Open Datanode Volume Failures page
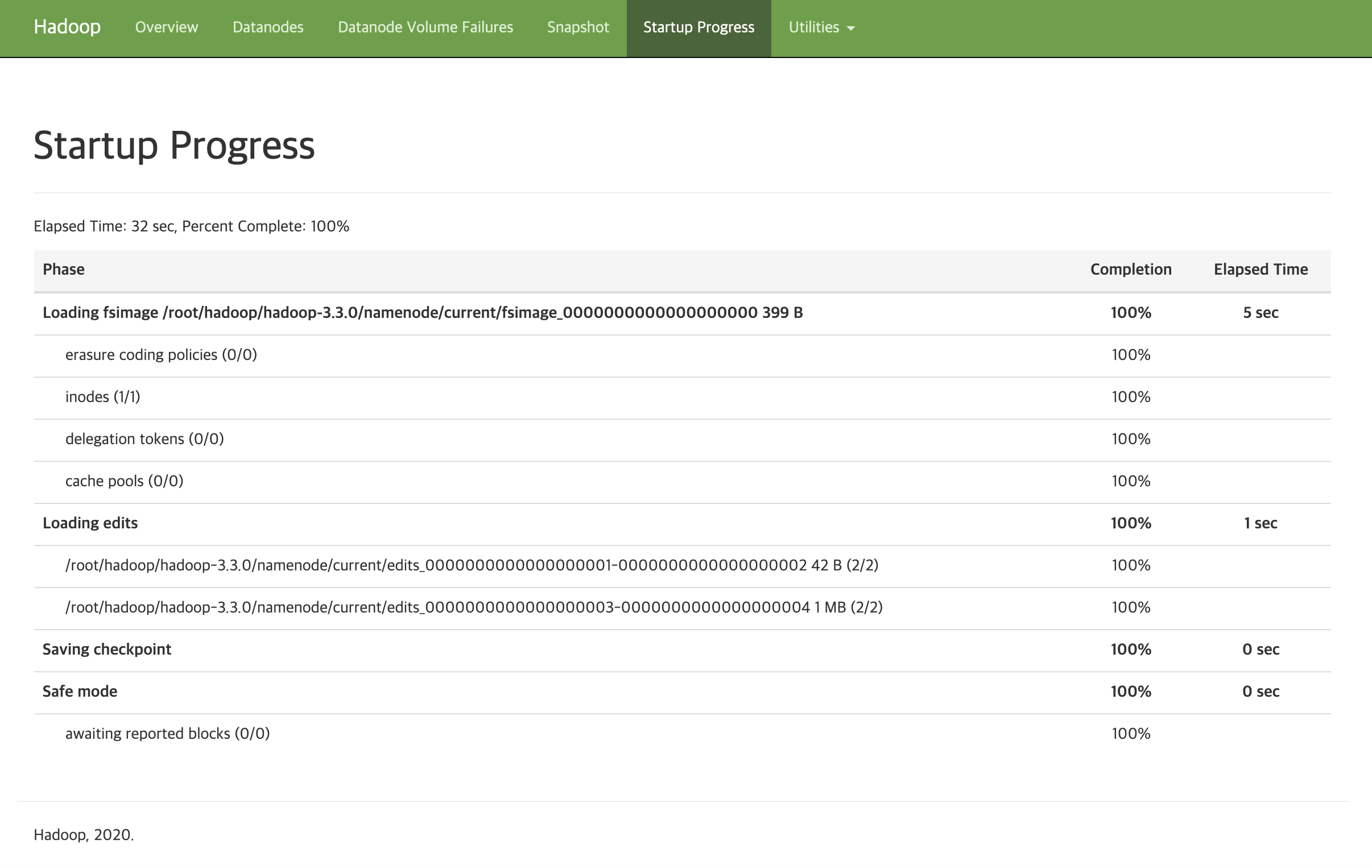Viewport: 1372px width, 868px height. coord(425,27)
